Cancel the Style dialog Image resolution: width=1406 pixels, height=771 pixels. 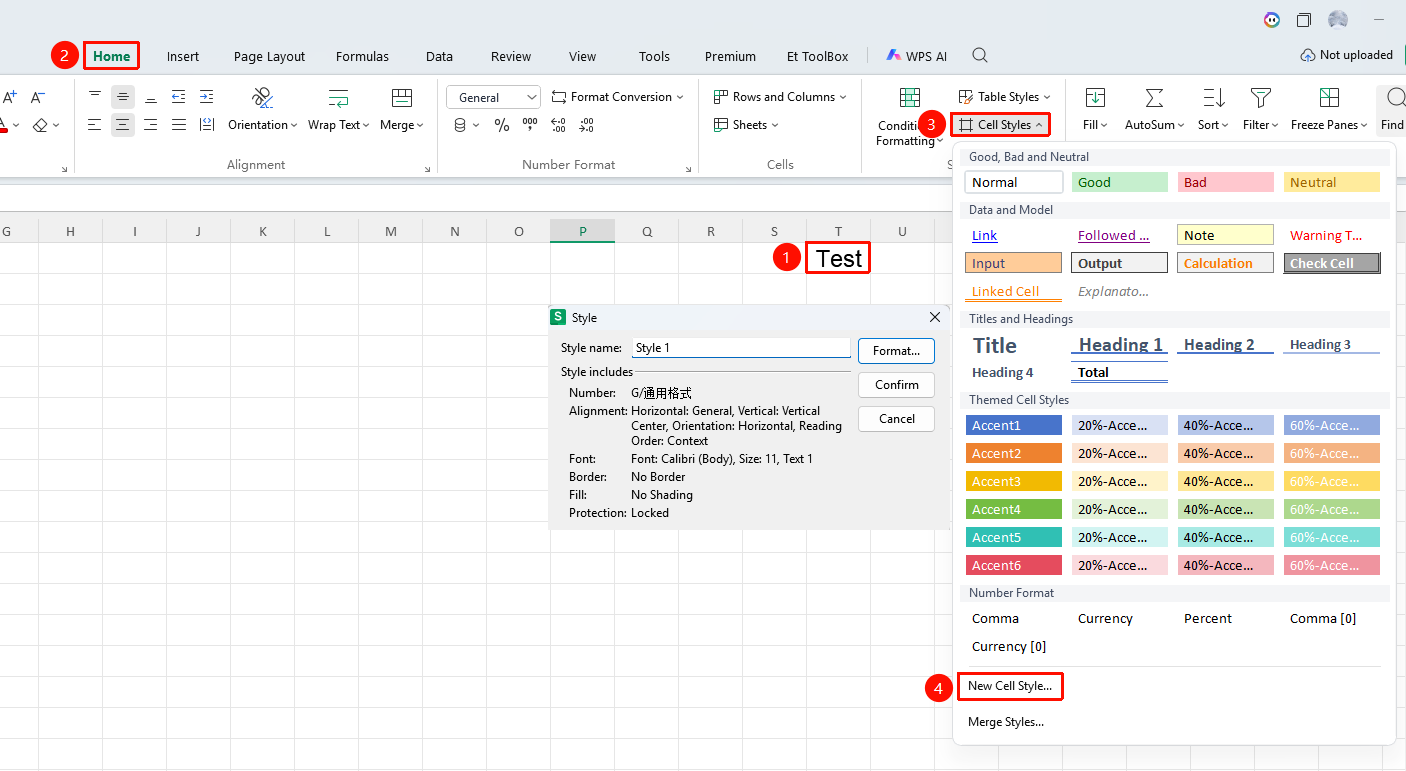tap(896, 419)
